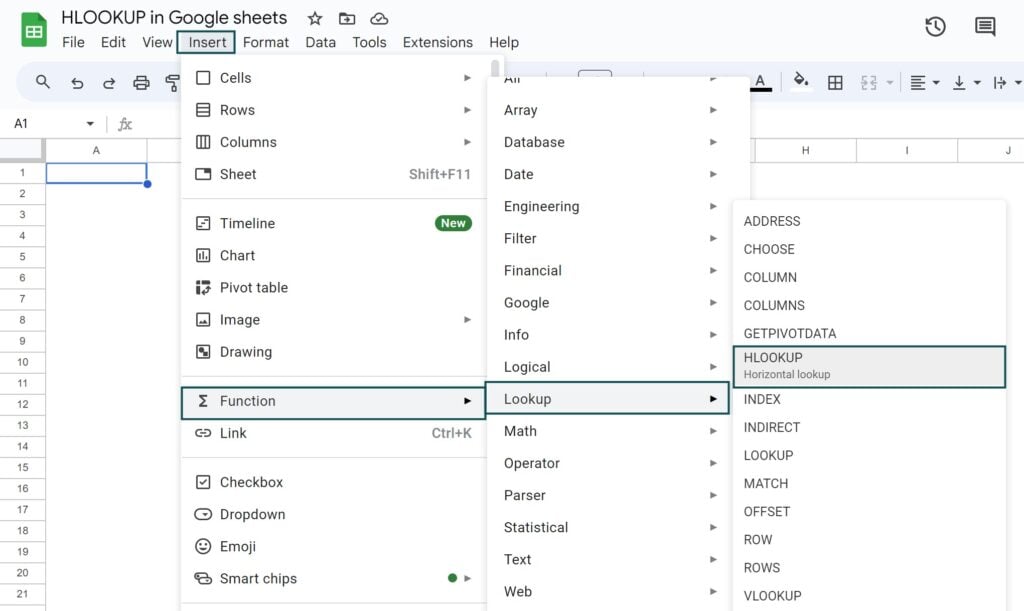Expand the Image submenu
The height and width of the screenshot is (611, 1024).
click(x=333, y=319)
